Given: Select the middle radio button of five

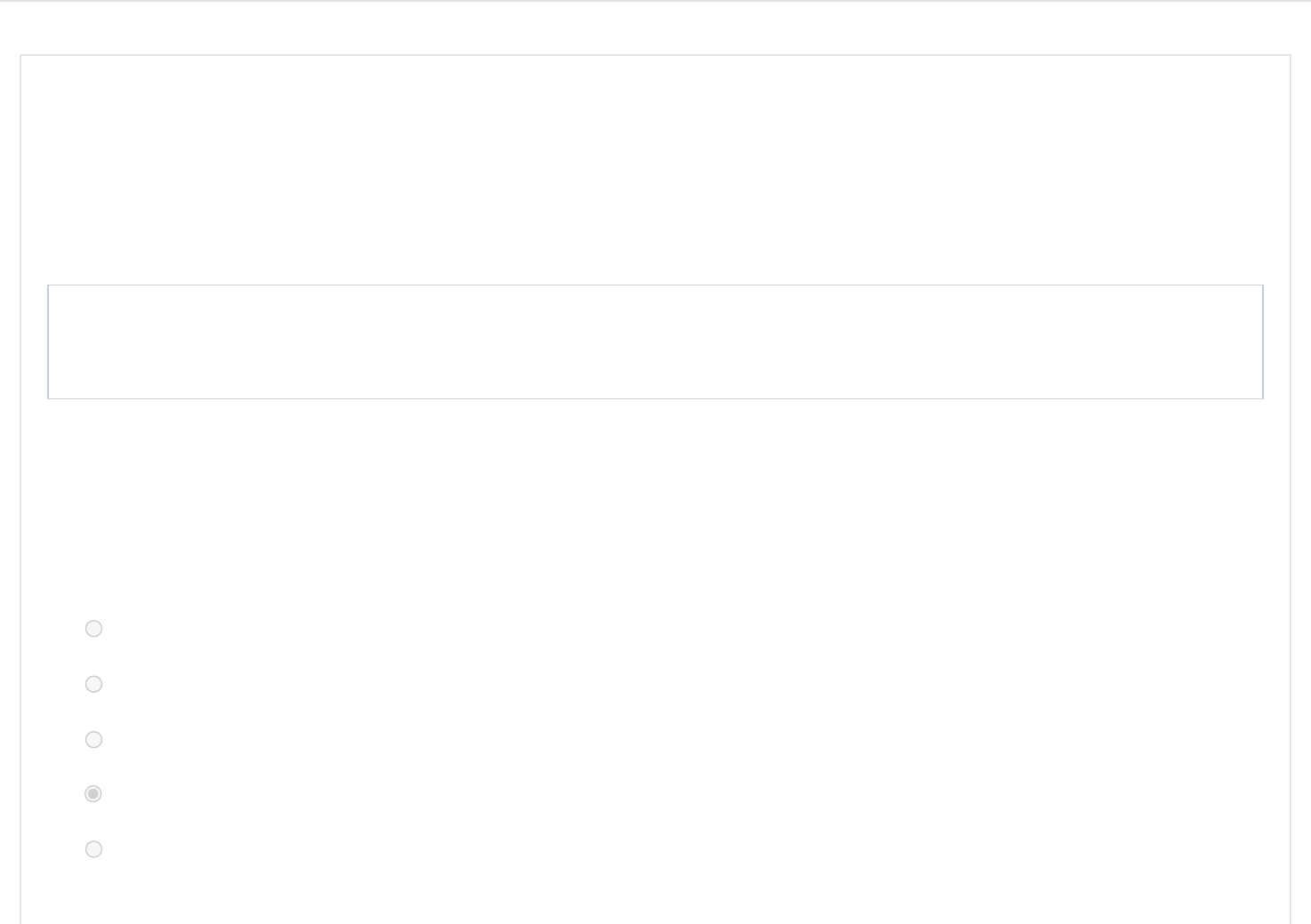Looking at the screenshot, I should click(93, 739).
